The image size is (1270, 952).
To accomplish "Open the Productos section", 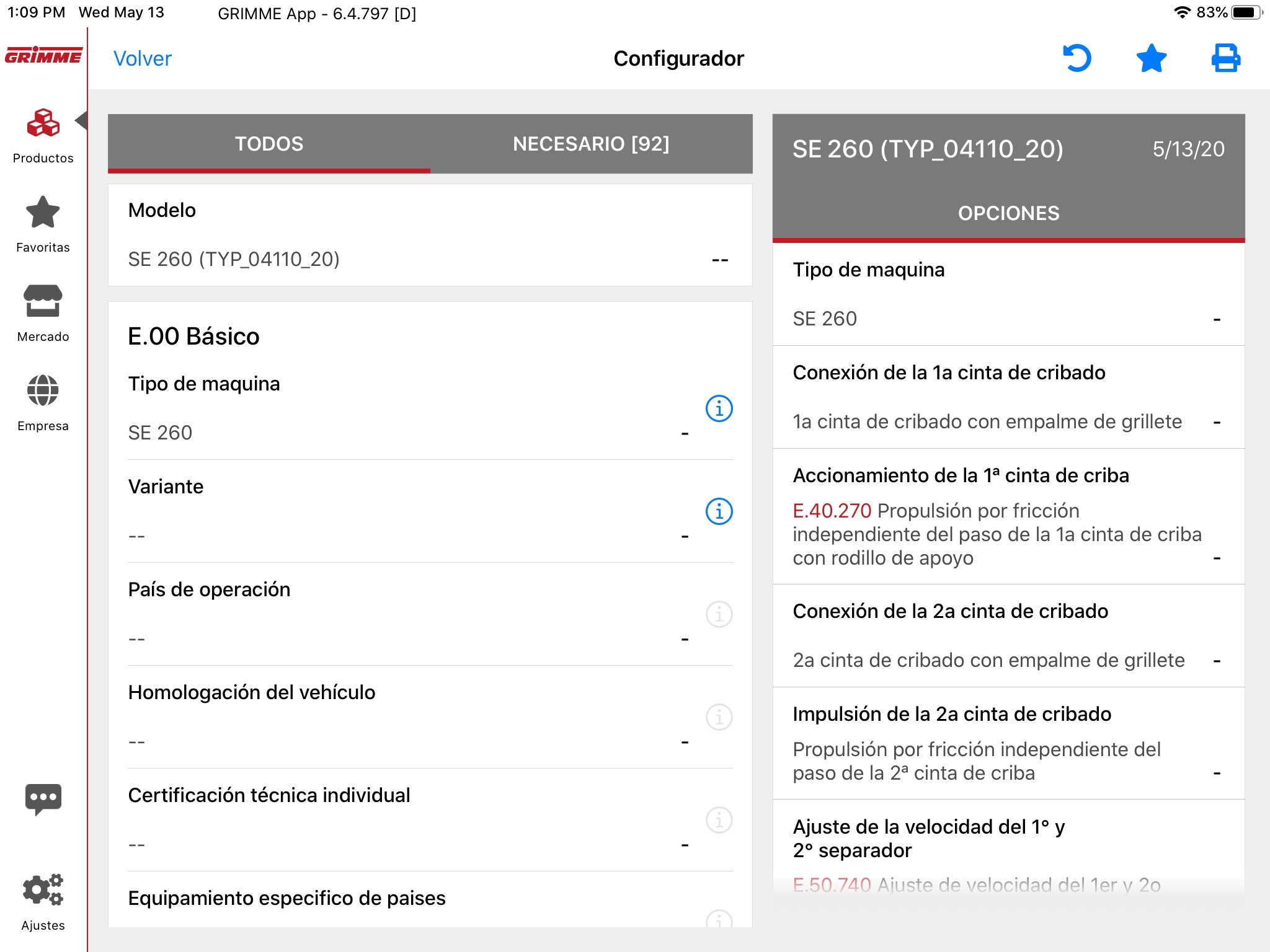I will pyautogui.click(x=43, y=136).
